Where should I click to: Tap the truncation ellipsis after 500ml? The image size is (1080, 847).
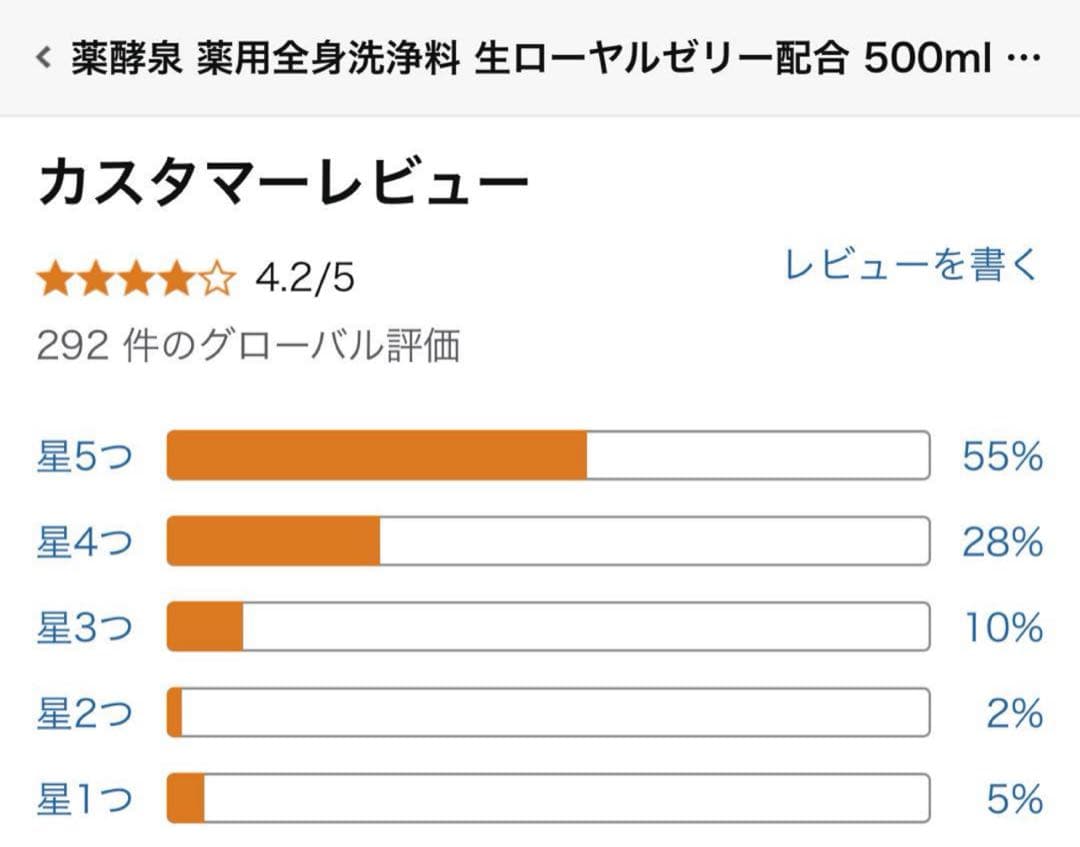(1021, 58)
